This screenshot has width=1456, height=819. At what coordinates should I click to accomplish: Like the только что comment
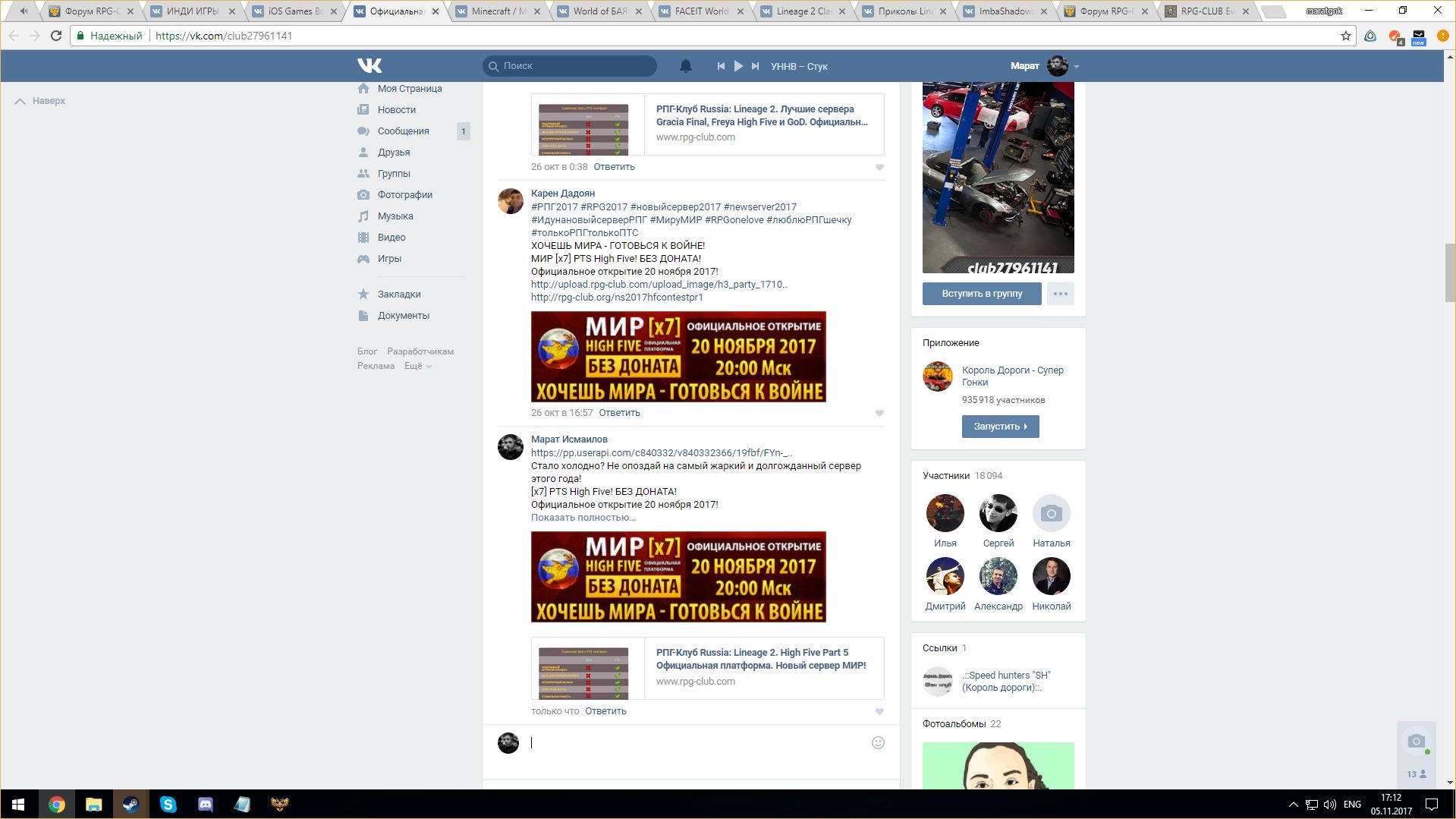click(879, 712)
